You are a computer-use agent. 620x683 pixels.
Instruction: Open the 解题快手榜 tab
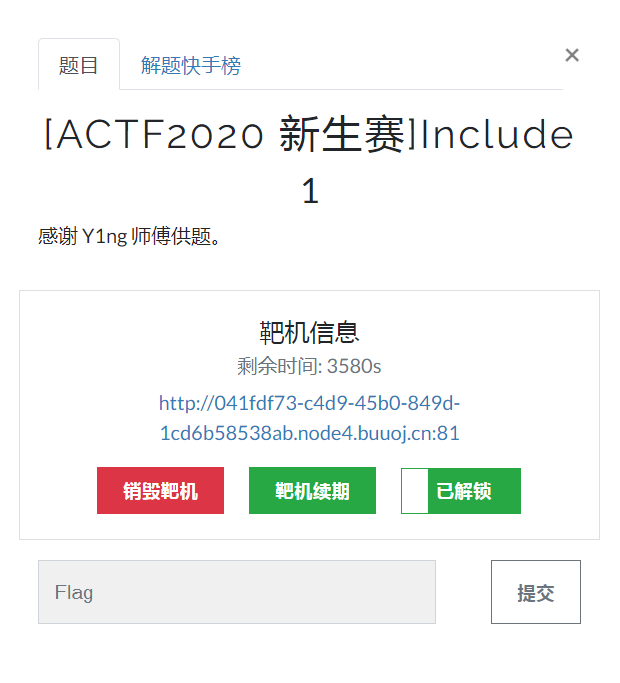tap(191, 66)
